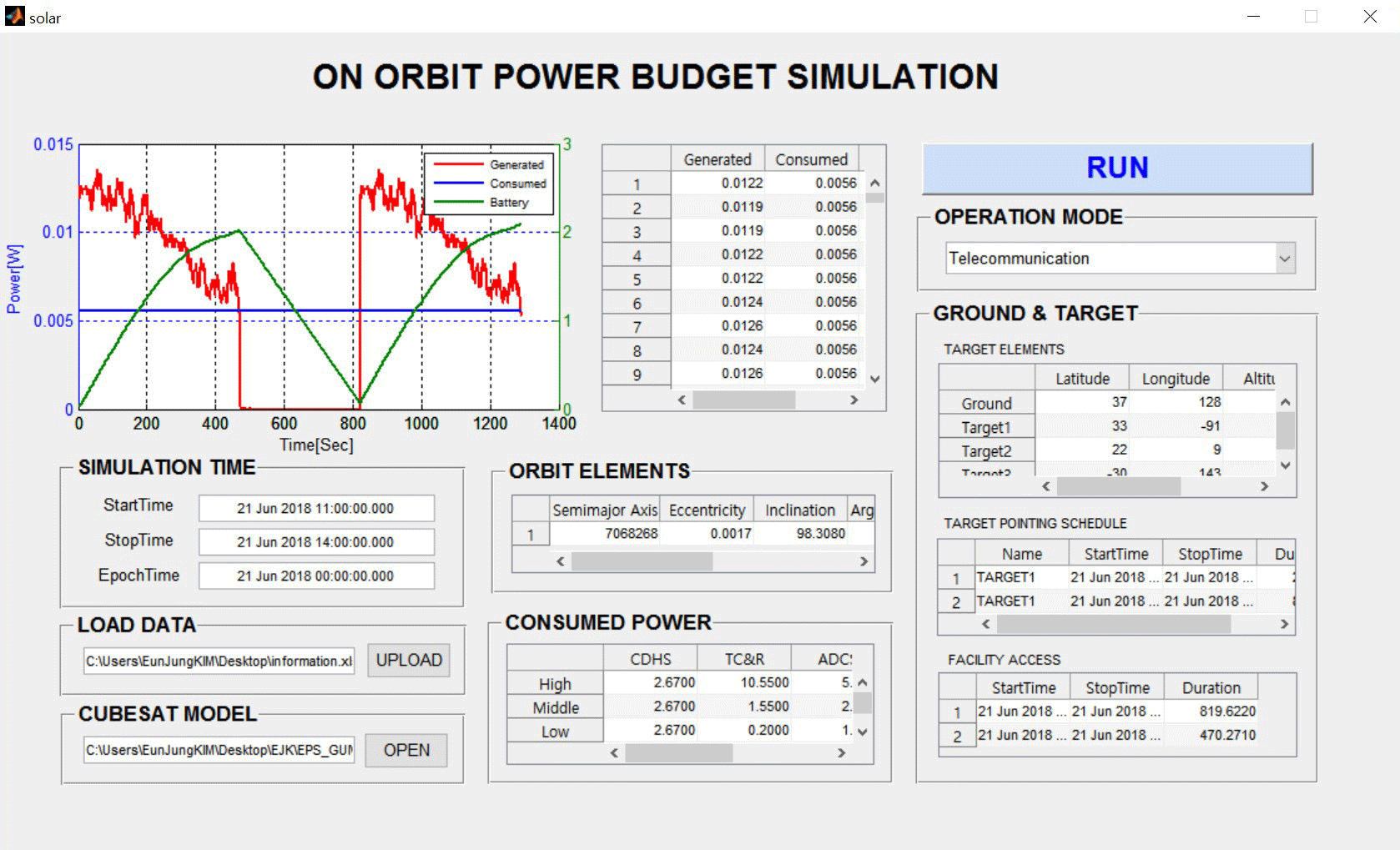This screenshot has height=850, width=1400.
Task: Click the Generated/Consumed table horizontal scrollbar thumb
Action: click(x=743, y=400)
